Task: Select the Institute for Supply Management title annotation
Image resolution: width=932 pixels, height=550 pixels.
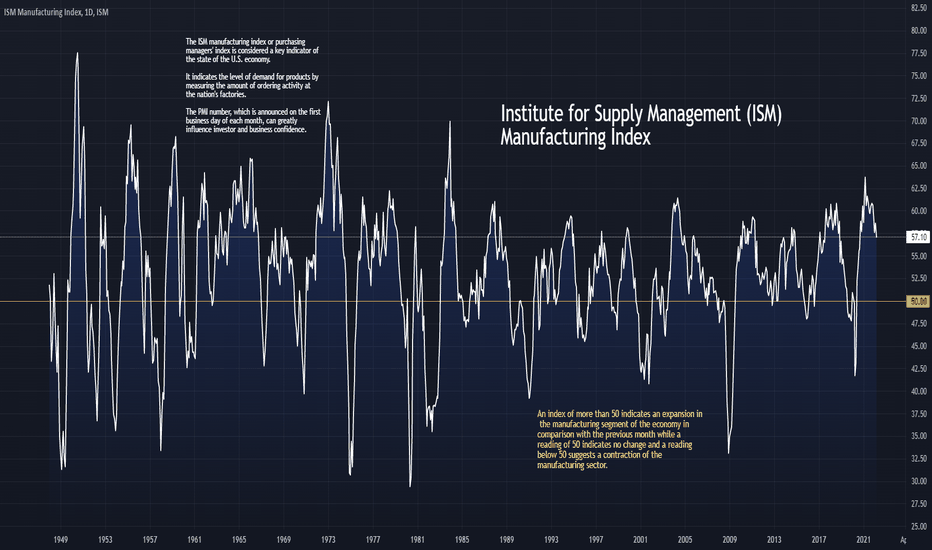Action: [x=641, y=125]
